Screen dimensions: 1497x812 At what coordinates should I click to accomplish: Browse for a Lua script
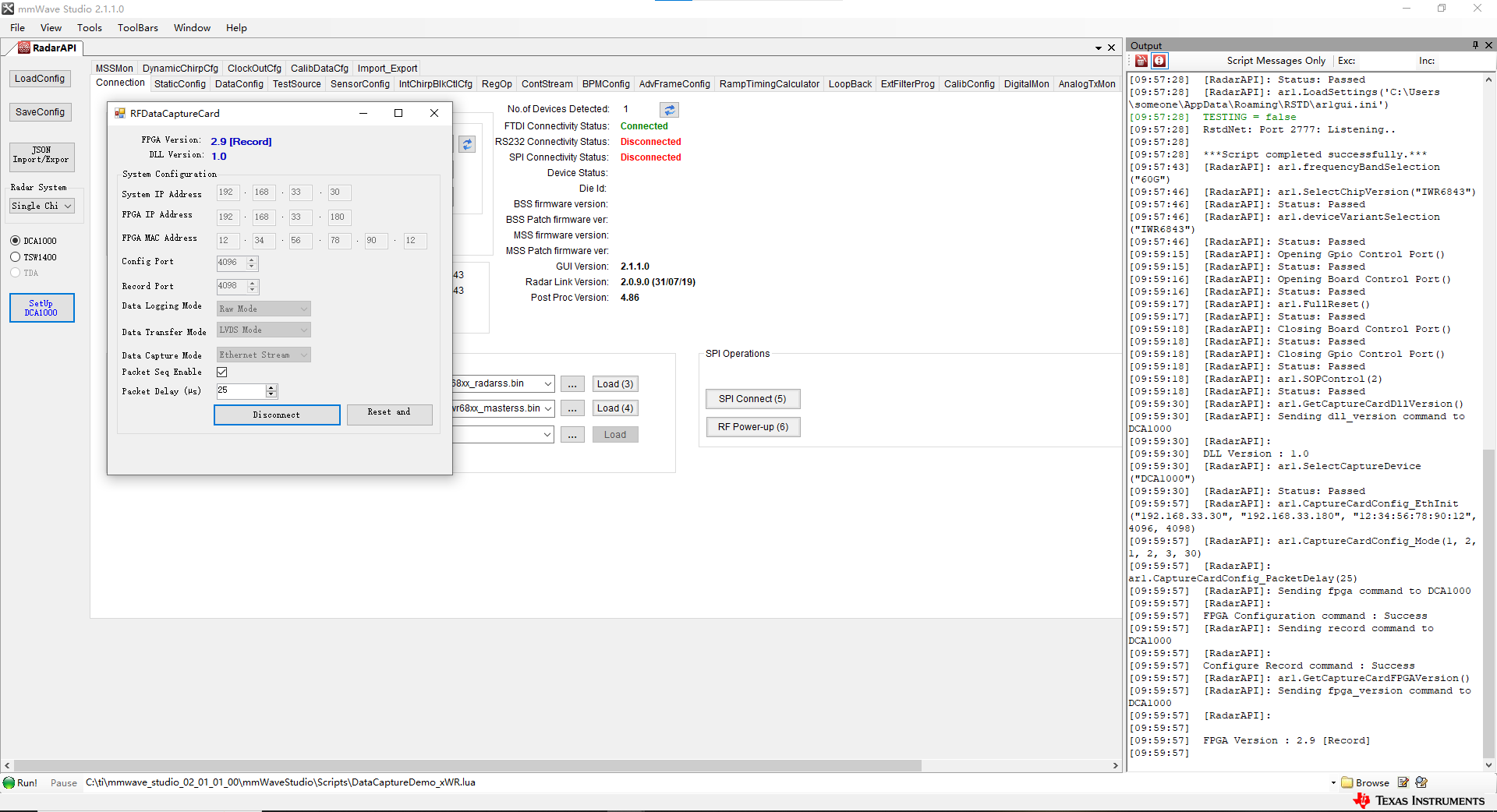1365,782
